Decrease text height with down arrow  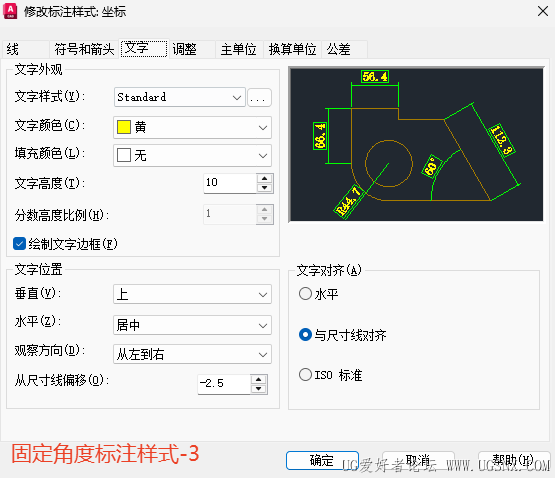[x=264, y=188]
